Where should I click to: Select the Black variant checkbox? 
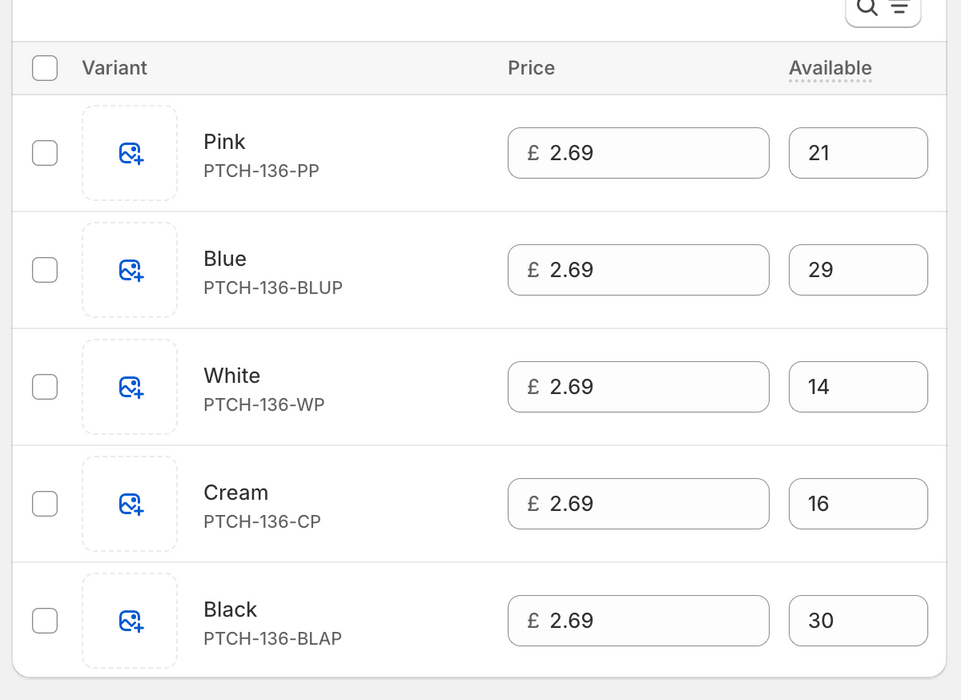(45, 621)
